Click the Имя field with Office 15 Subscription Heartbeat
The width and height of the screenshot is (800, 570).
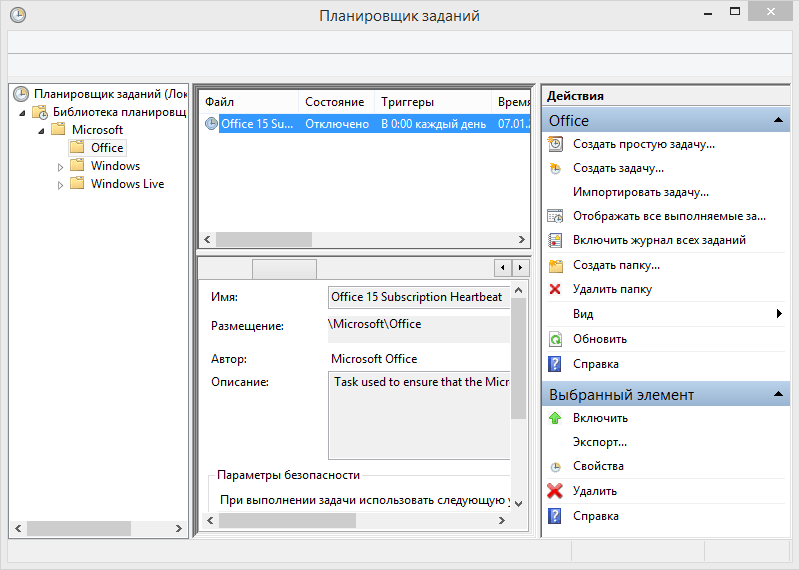tap(418, 297)
